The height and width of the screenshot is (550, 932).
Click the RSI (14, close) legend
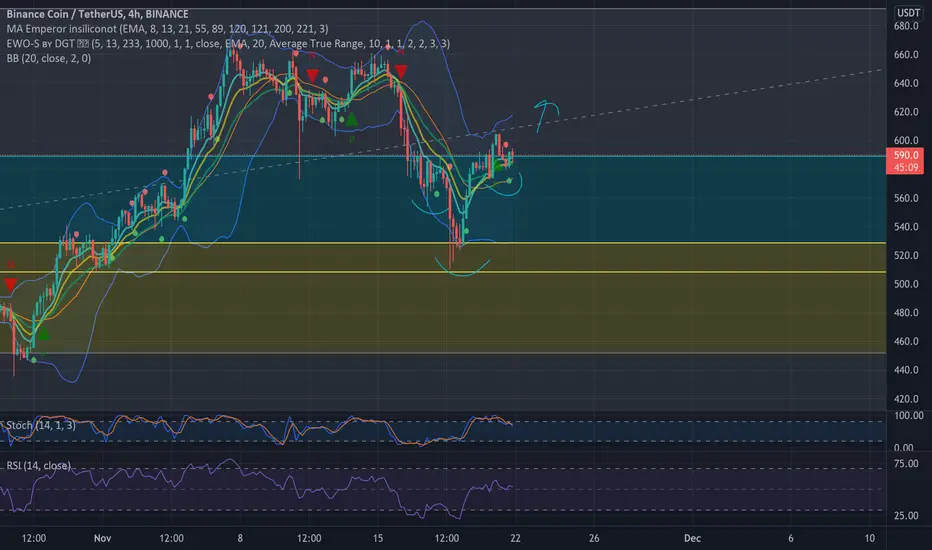(38, 465)
